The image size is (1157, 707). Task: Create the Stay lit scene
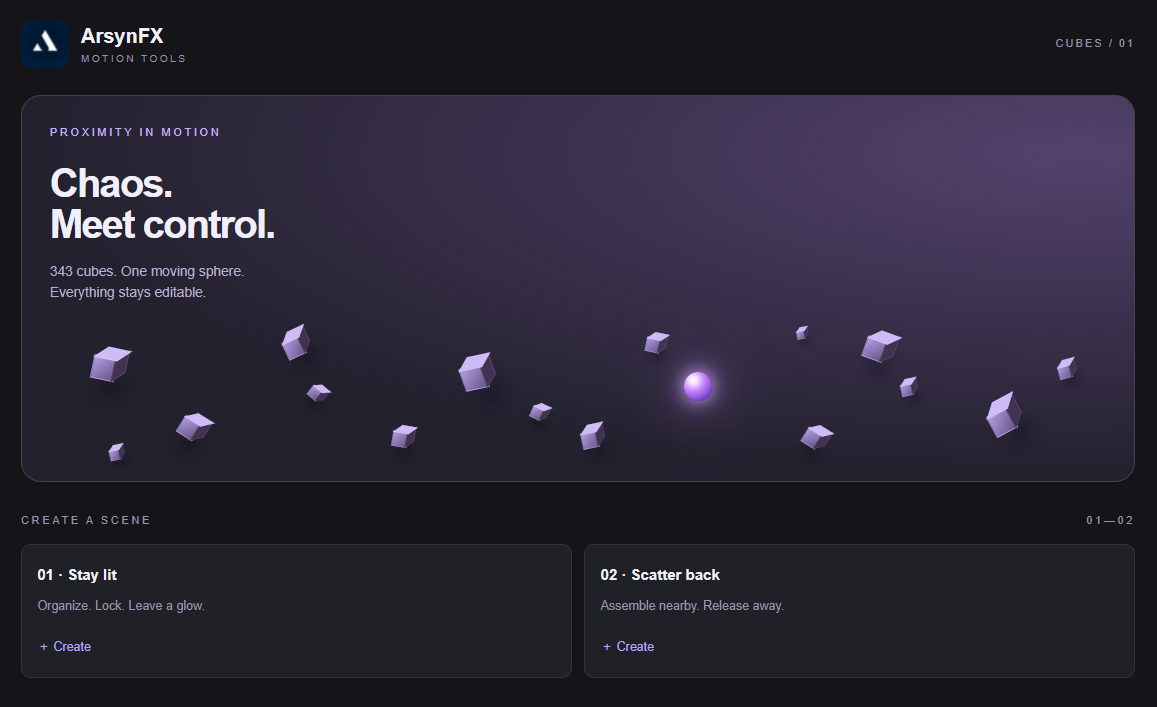tap(66, 646)
